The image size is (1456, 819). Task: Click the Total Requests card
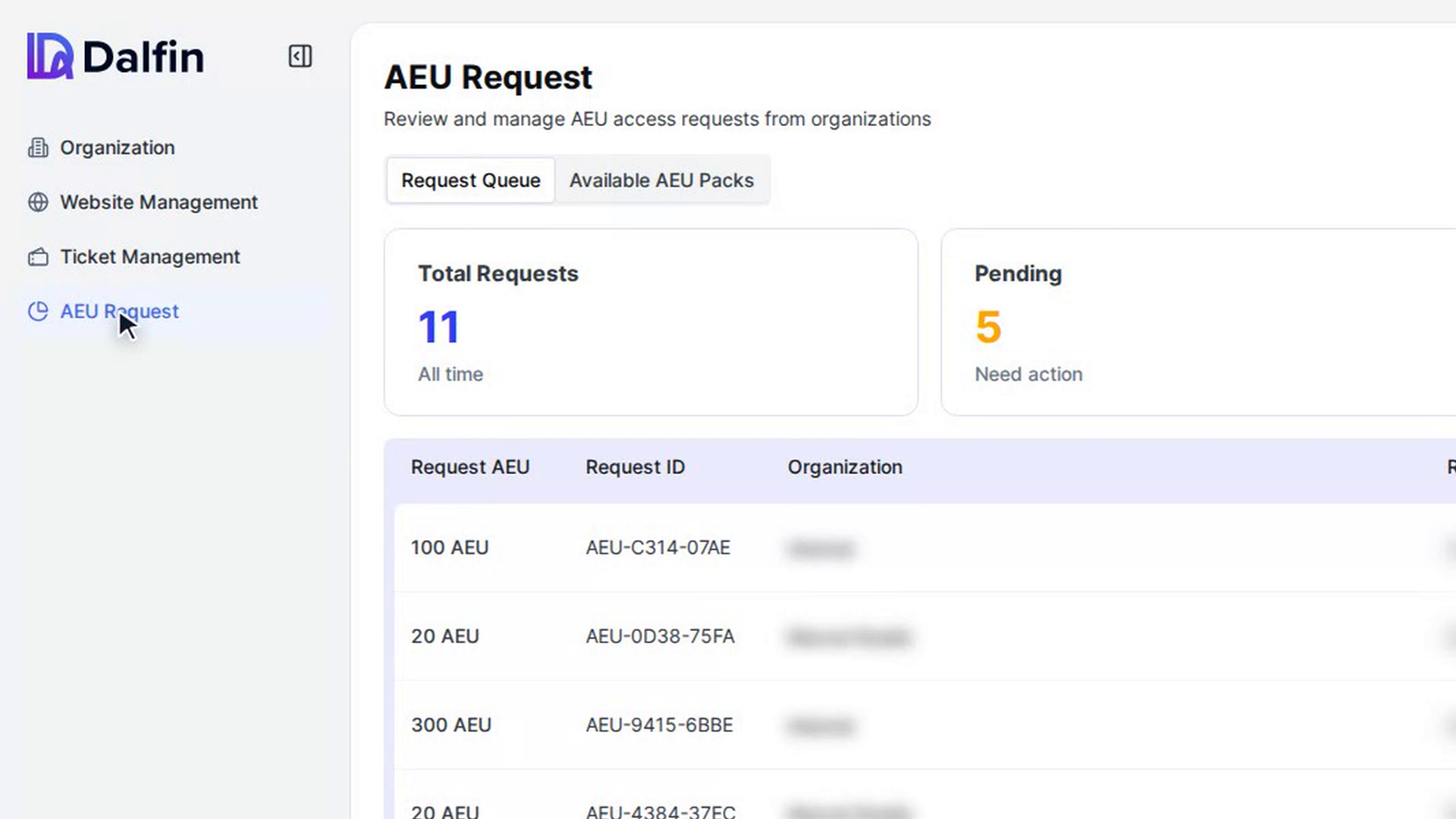click(x=651, y=322)
